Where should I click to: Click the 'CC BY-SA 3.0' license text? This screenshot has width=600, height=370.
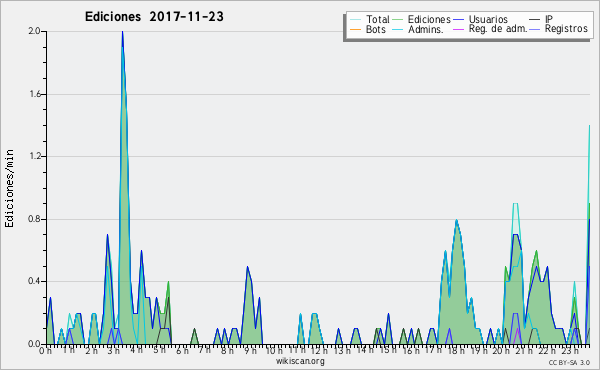(x=569, y=362)
